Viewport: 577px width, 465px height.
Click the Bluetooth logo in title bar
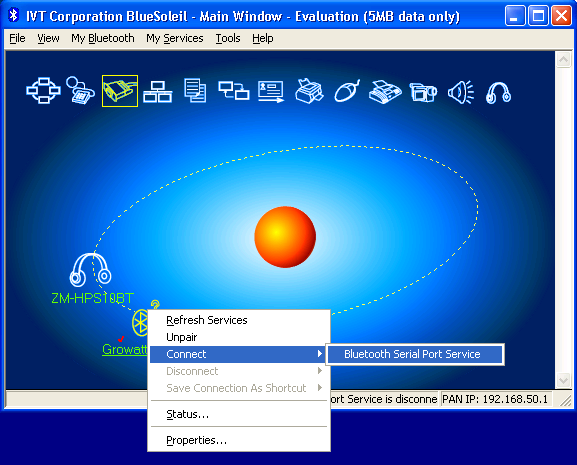pos(14,15)
